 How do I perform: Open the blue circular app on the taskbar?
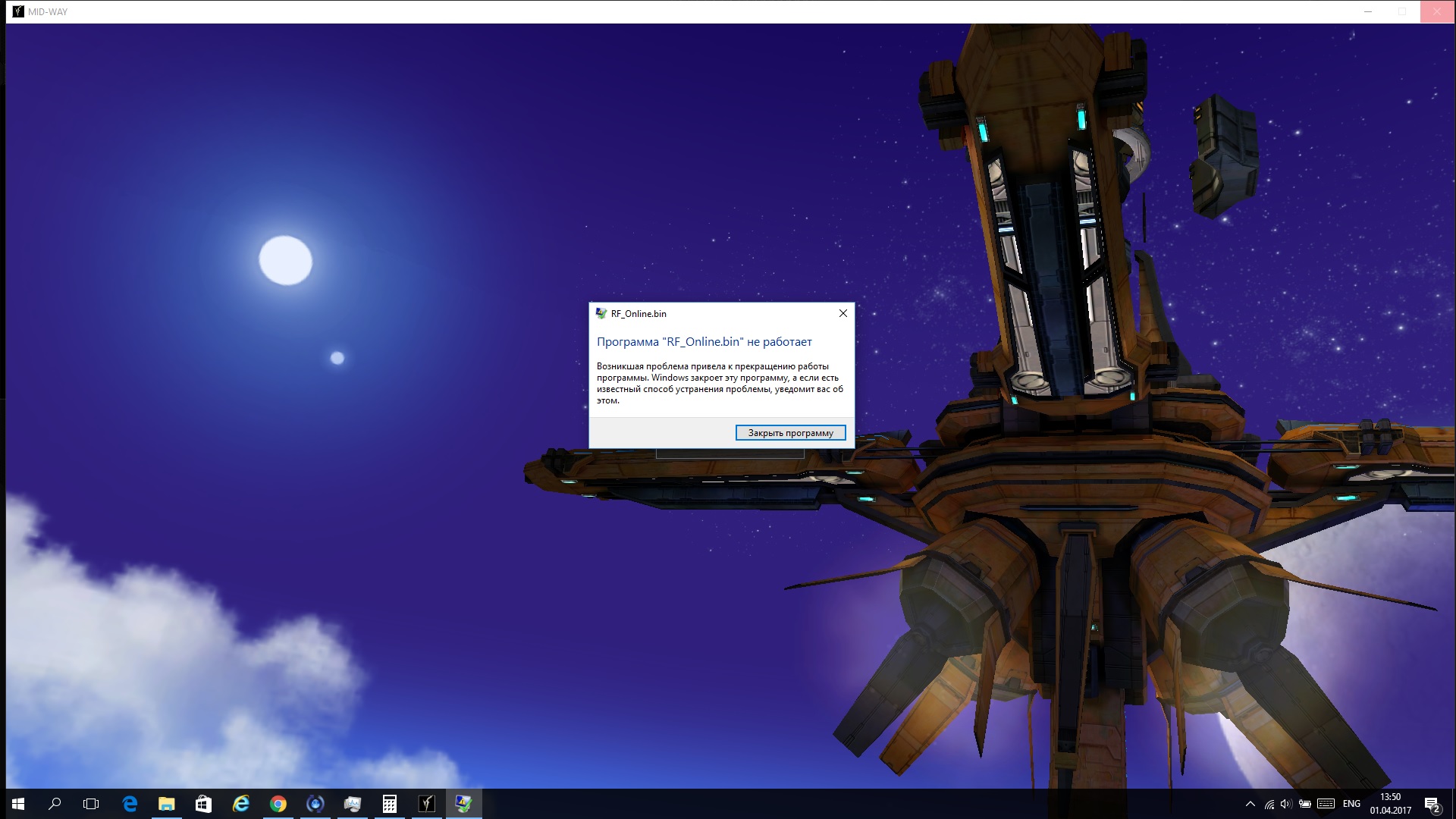(x=315, y=804)
